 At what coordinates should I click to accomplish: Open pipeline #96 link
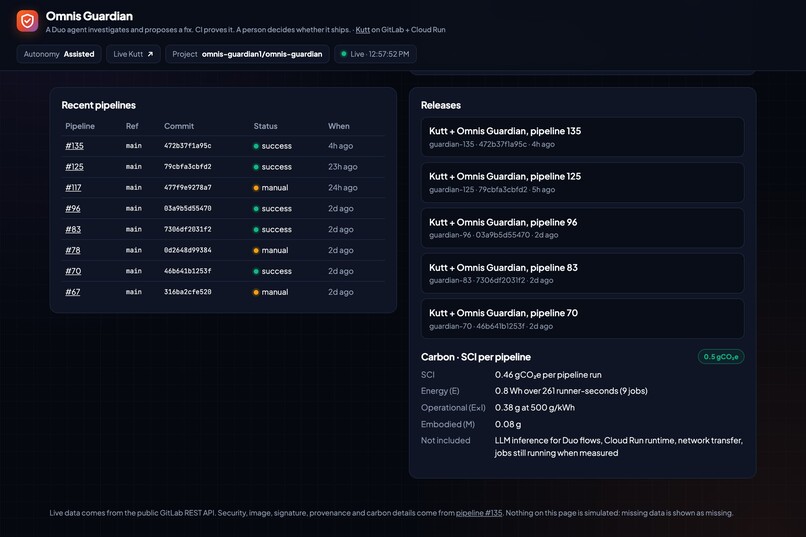click(72, 209)
